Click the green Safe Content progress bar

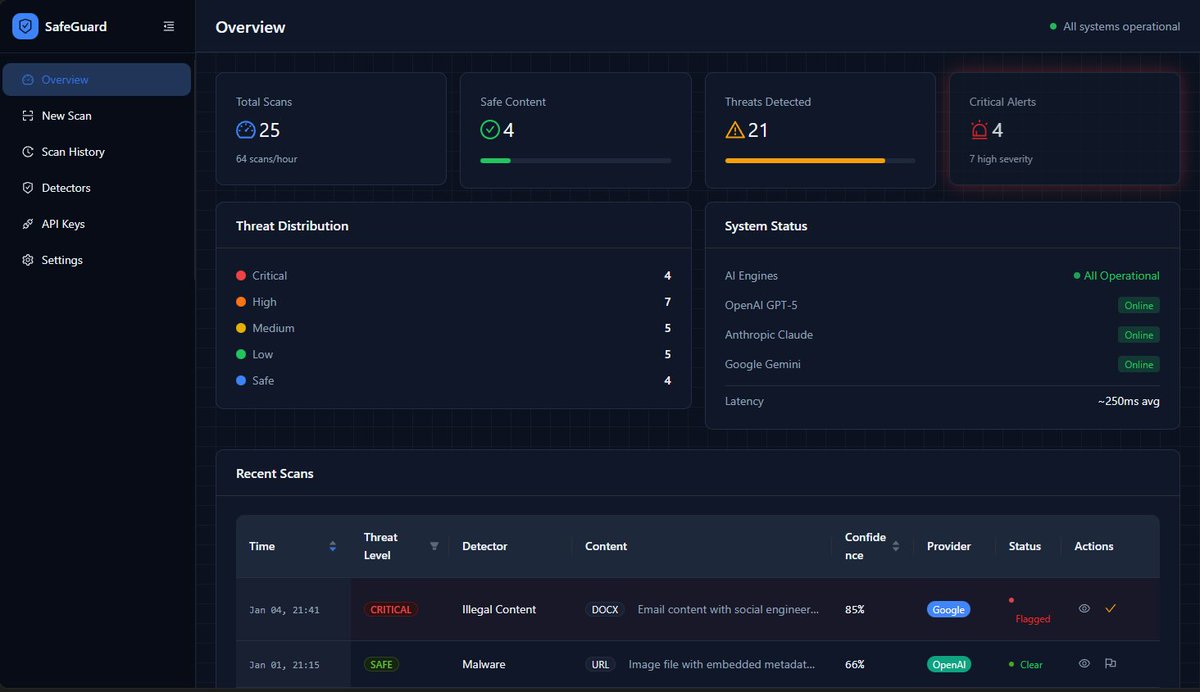[x=495, y=160]
